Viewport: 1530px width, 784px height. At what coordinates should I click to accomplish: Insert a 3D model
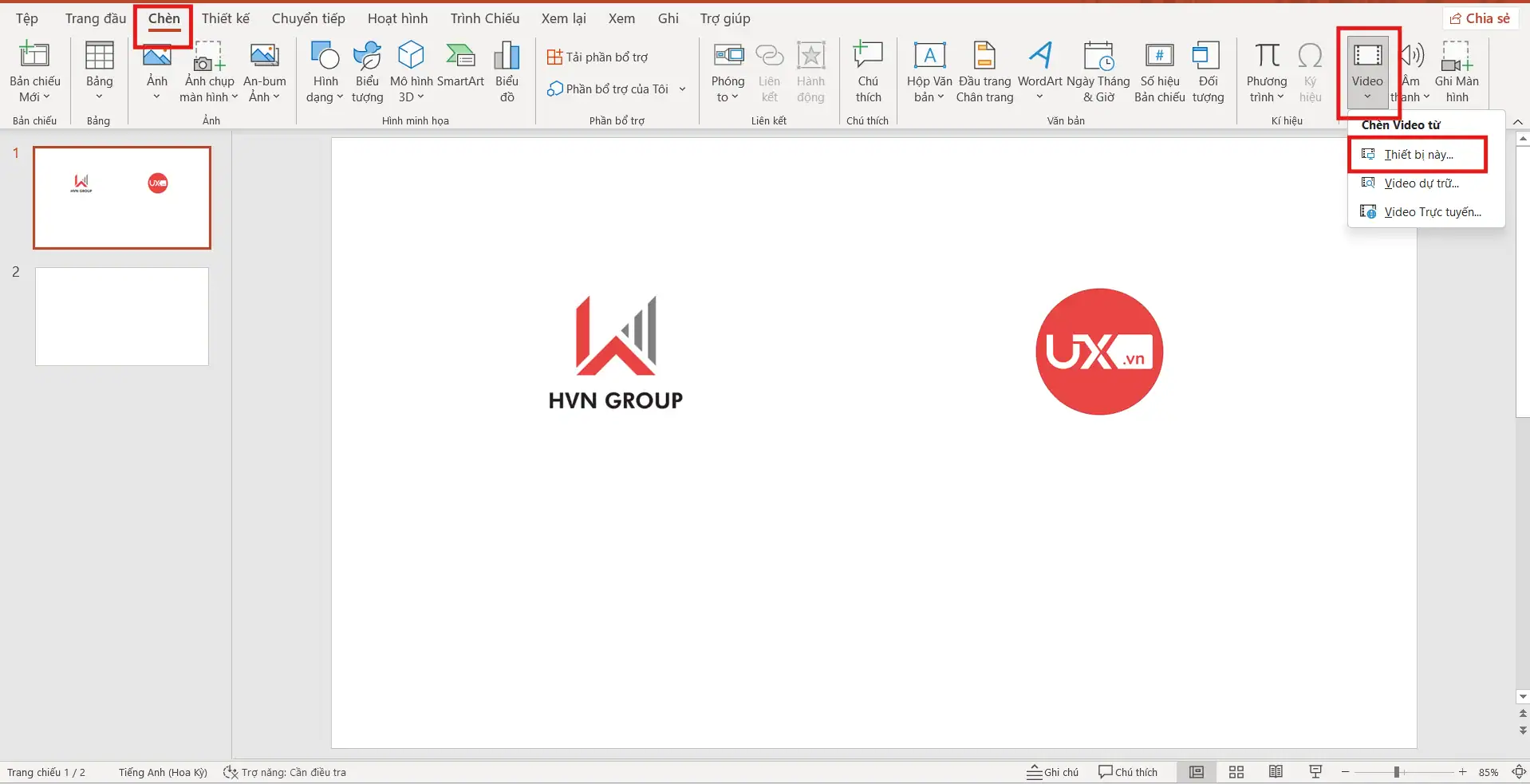[411, 68]
